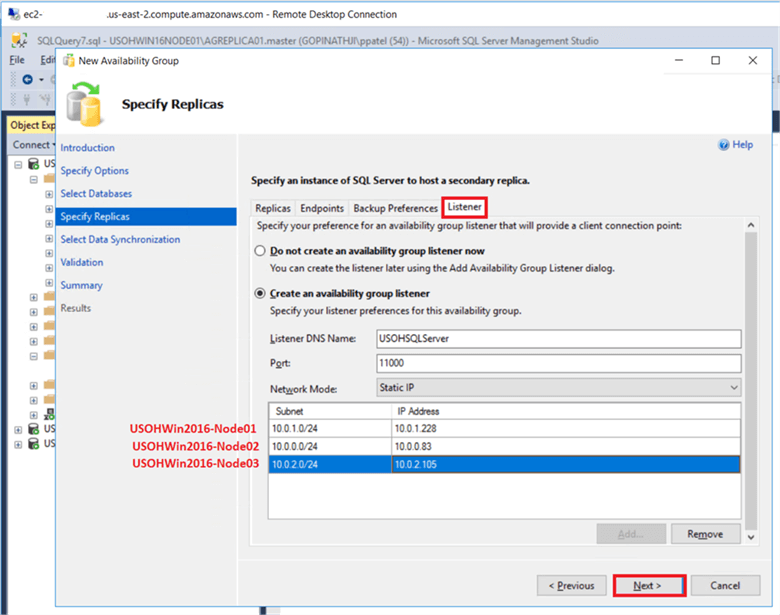Open the Connect dropdown in Object Explorer
This screenshot has width=780, height=615.
coord(33,145)
